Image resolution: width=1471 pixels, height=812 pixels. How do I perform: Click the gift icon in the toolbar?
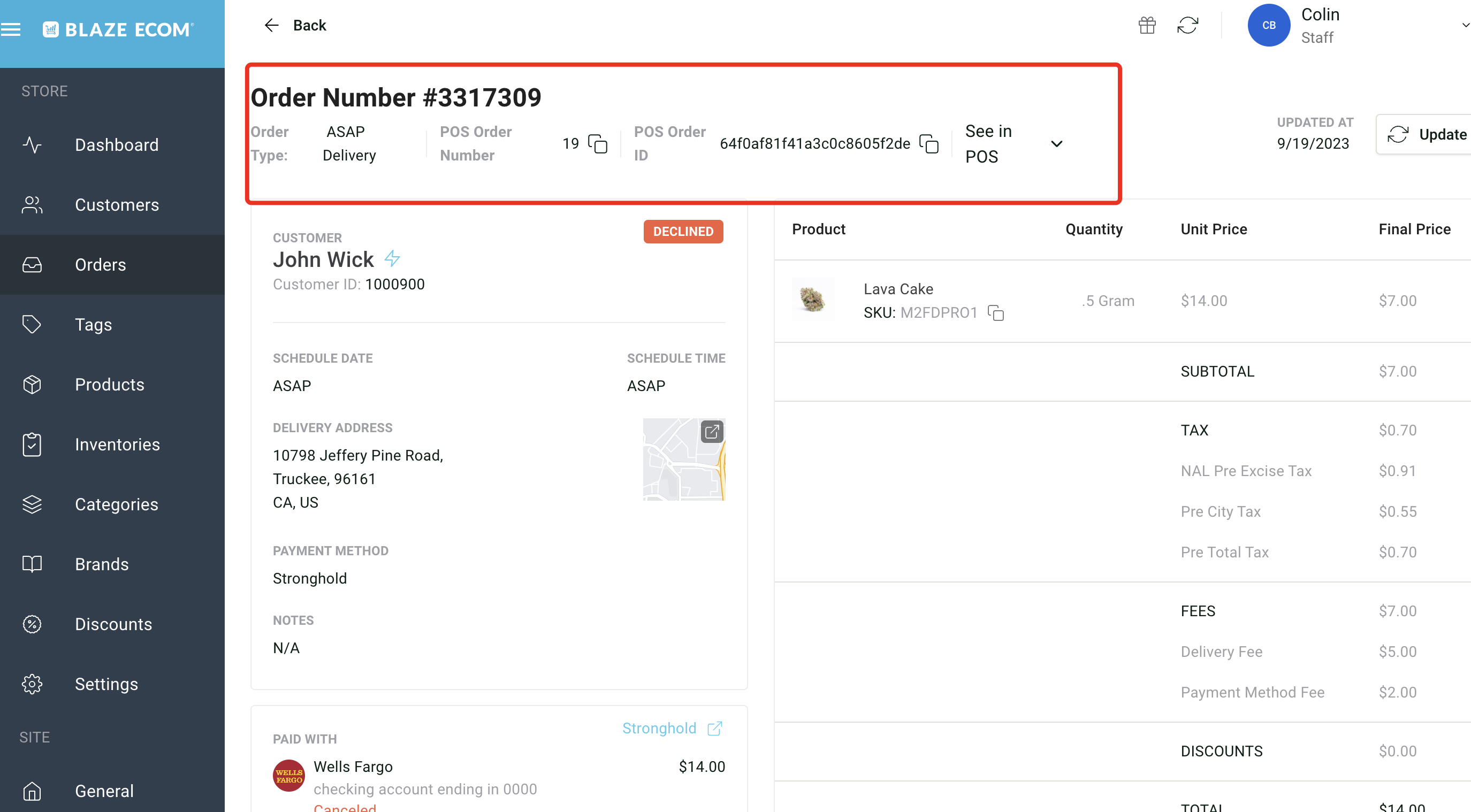click(x=1147, y=25)
